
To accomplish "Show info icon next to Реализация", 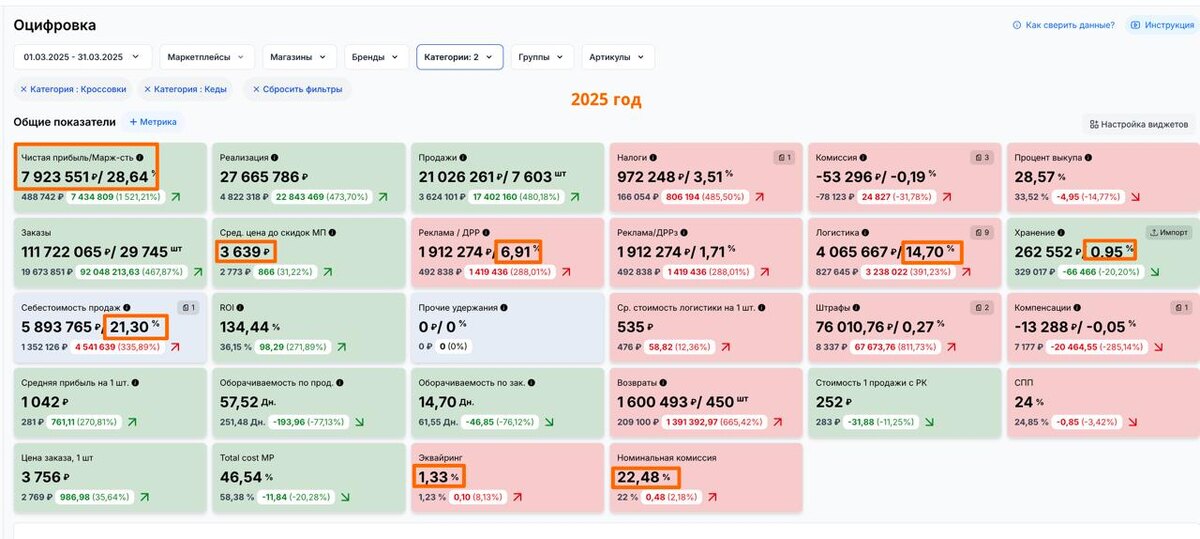I will pyautogui.click(x=275, y=158).
